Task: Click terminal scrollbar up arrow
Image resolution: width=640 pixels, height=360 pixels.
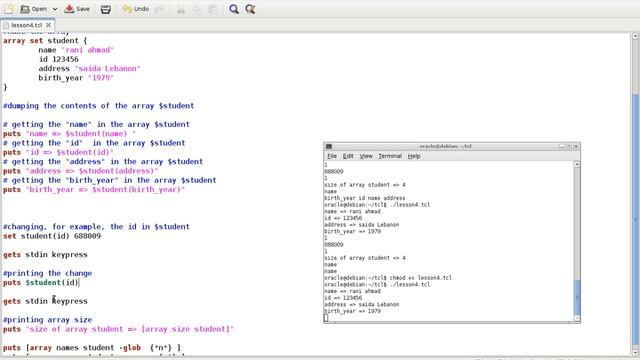Action: tap(577, 164)
